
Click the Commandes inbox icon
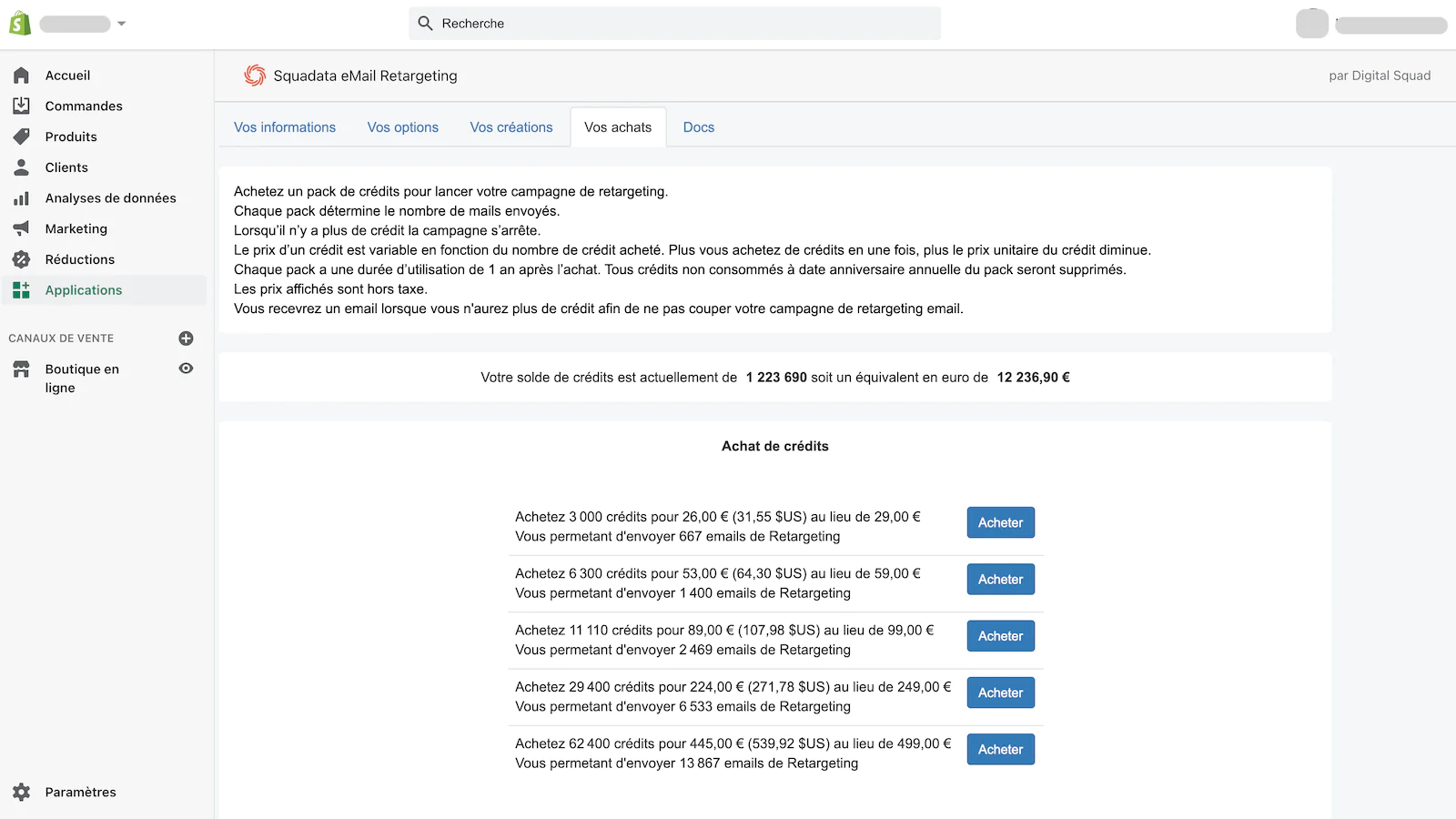(21, 106)
